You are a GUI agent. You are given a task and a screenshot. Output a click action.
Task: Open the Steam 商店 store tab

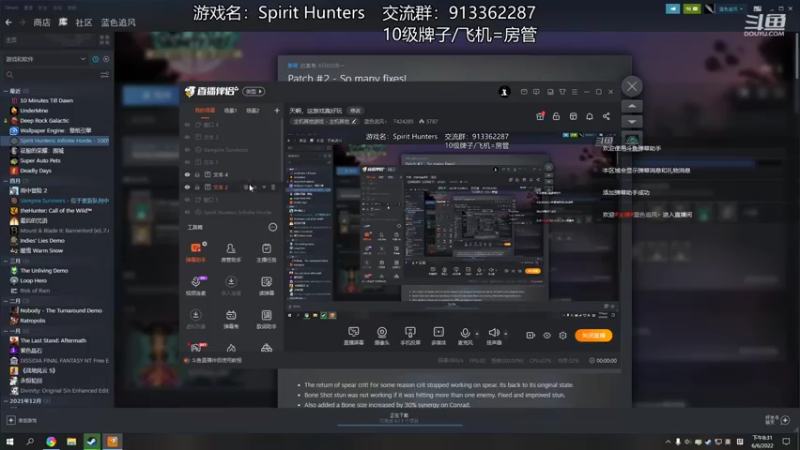[x=42, y=22]
